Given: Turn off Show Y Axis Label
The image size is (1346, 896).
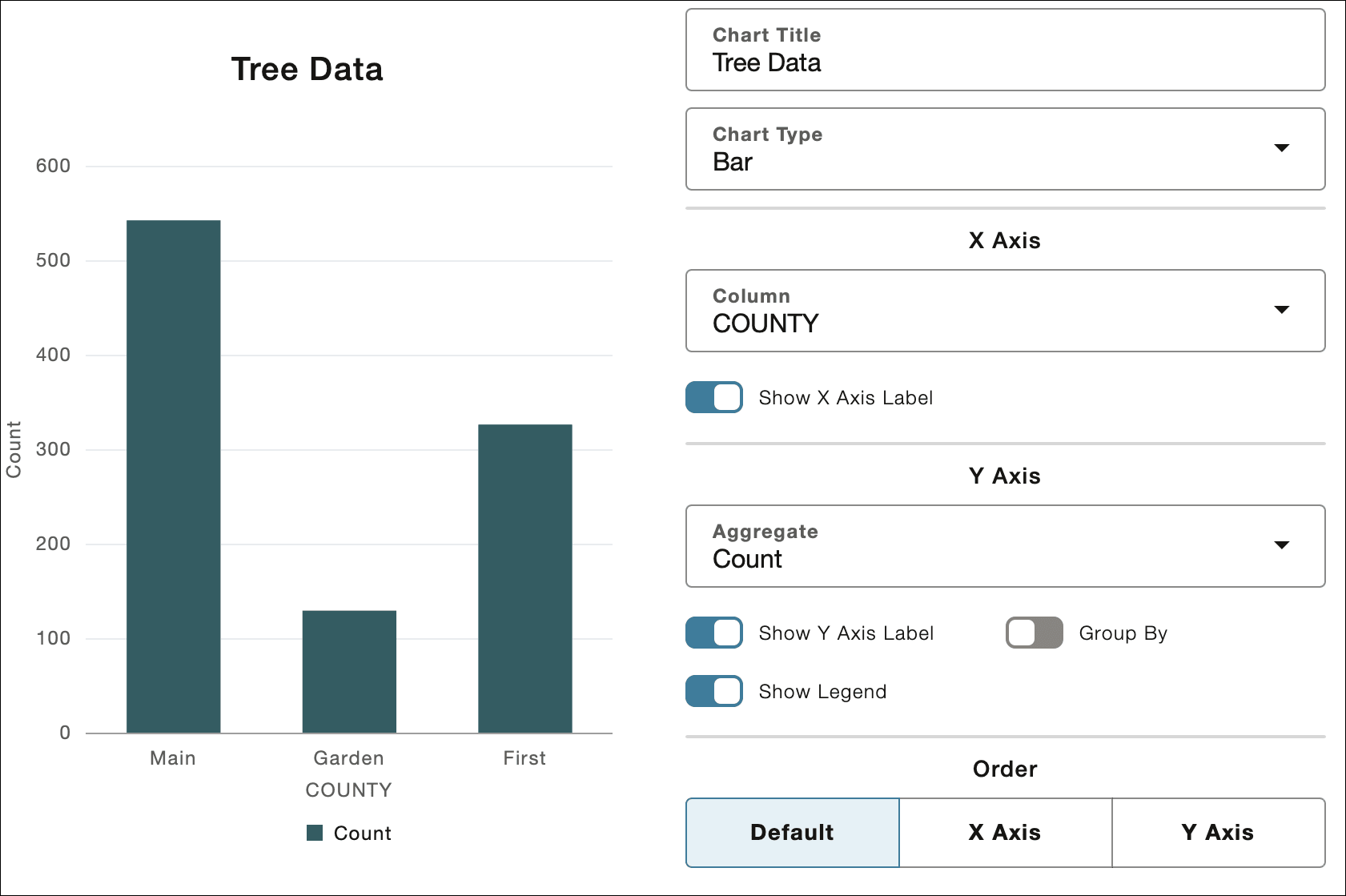Looking at the screenshot, I should [713, 633].
